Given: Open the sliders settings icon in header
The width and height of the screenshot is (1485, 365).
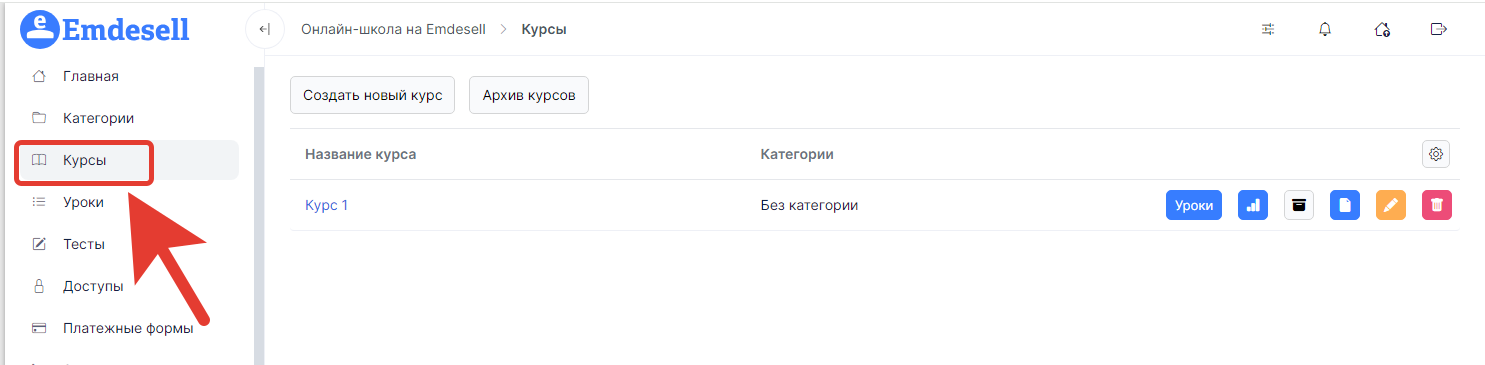Looking at the screenshot, I should [1268, 29].
